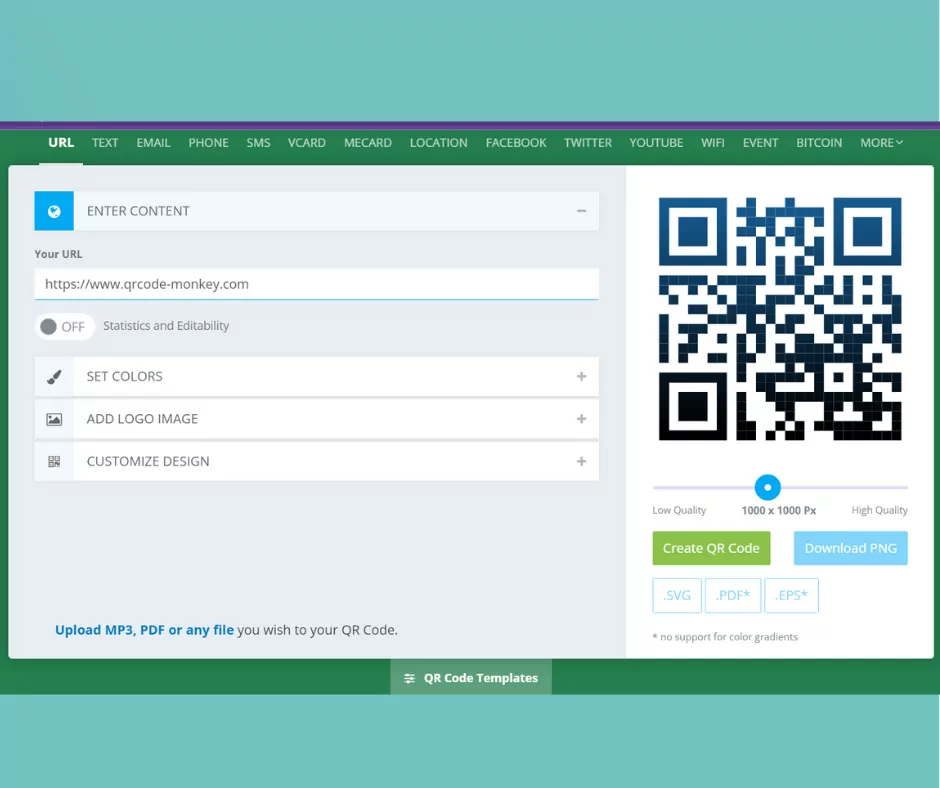Collapse the Enter Content section with minus
The height and width of the screenshot is (788, 940).
pyautogui.click(x=582, y=211)
